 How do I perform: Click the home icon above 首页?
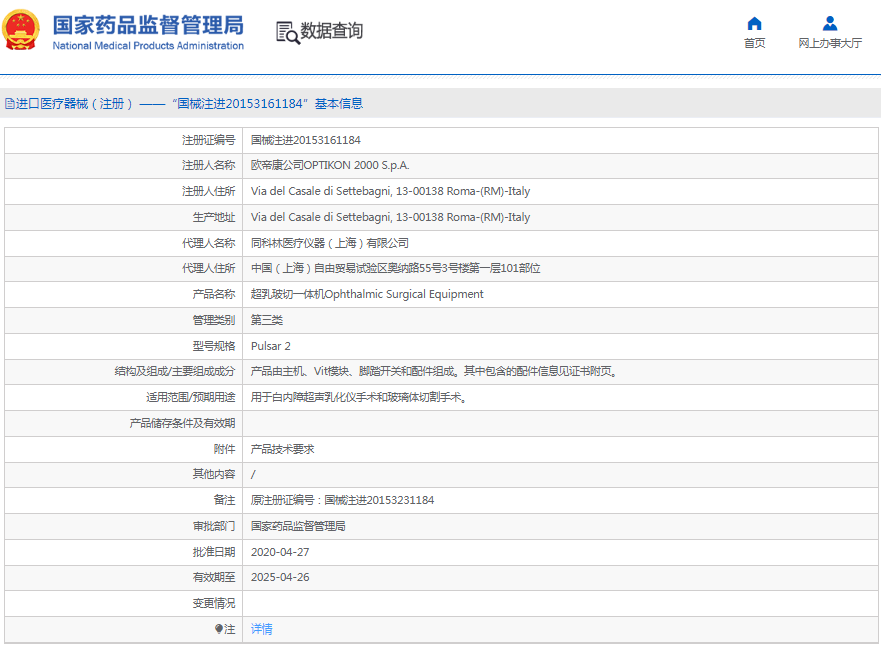pyautogui.click(x=754, y=23)
